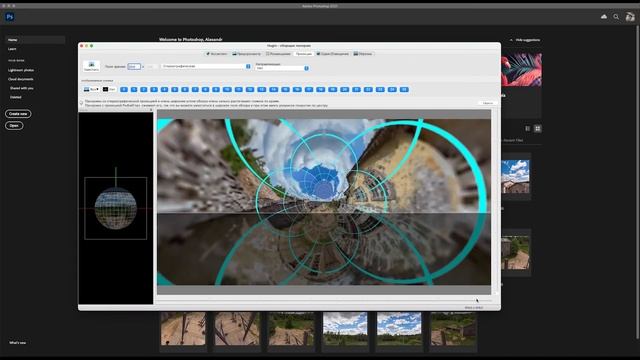Click the panorama preview image in Hugin

(x=324, y=202)
